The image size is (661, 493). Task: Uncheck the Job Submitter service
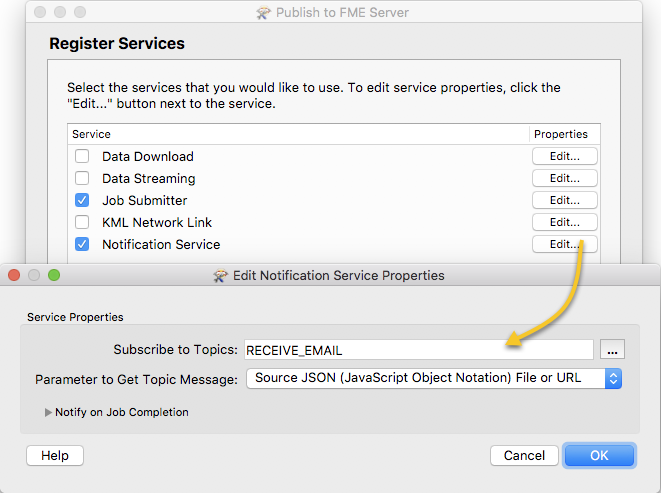(82, 200)
